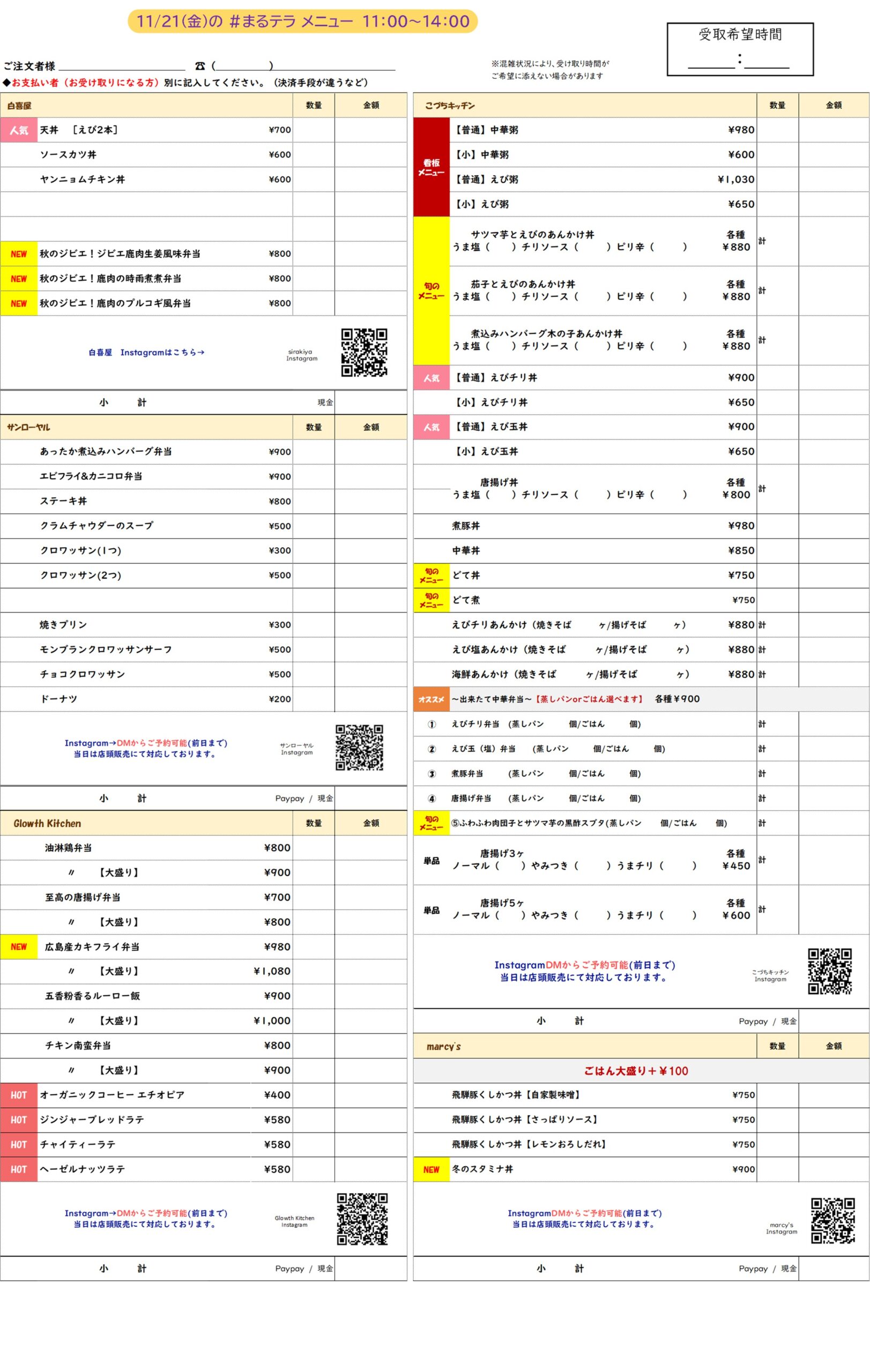This screenshot has height=1372, width=870.
Task: Click the オススメ badge for 出来たて中華弁当
Action: coord(431,699)
